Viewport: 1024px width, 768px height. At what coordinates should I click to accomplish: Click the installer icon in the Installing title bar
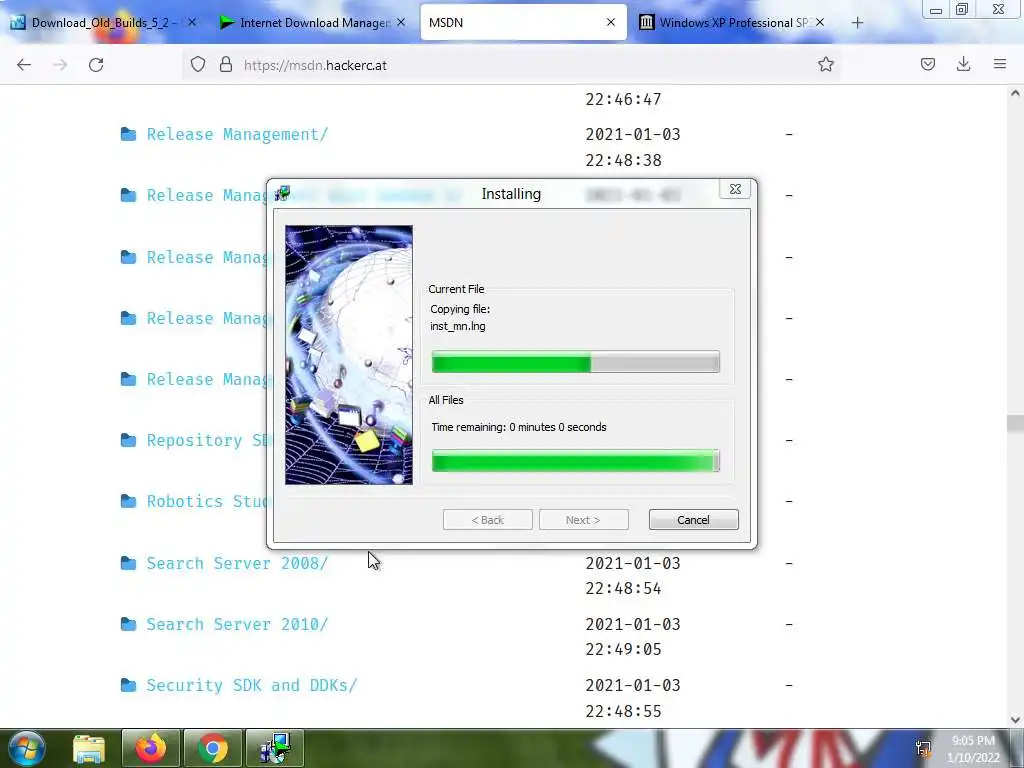point(283,193)
